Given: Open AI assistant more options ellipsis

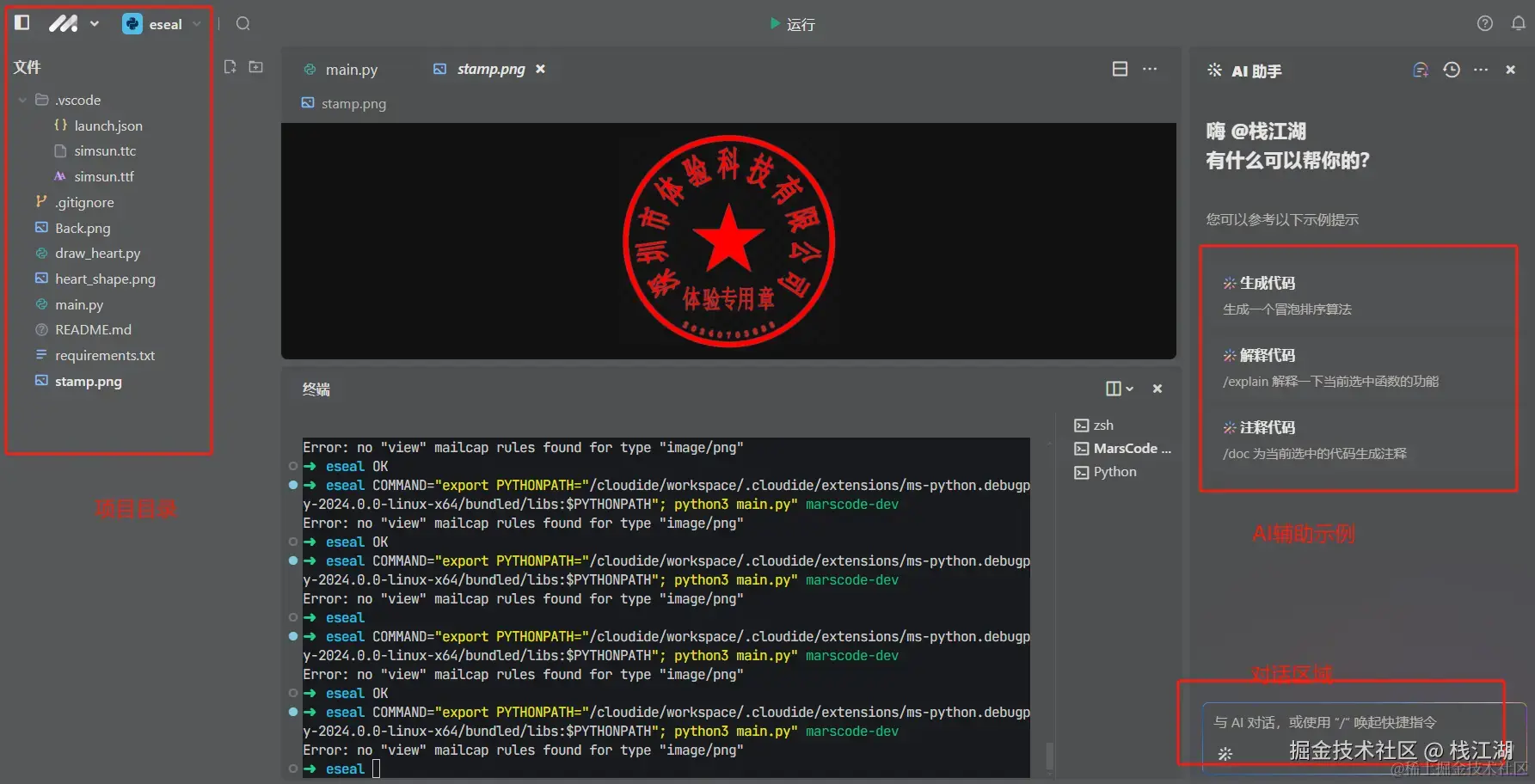Looking at the screenshot, I should pos(1481,70).
